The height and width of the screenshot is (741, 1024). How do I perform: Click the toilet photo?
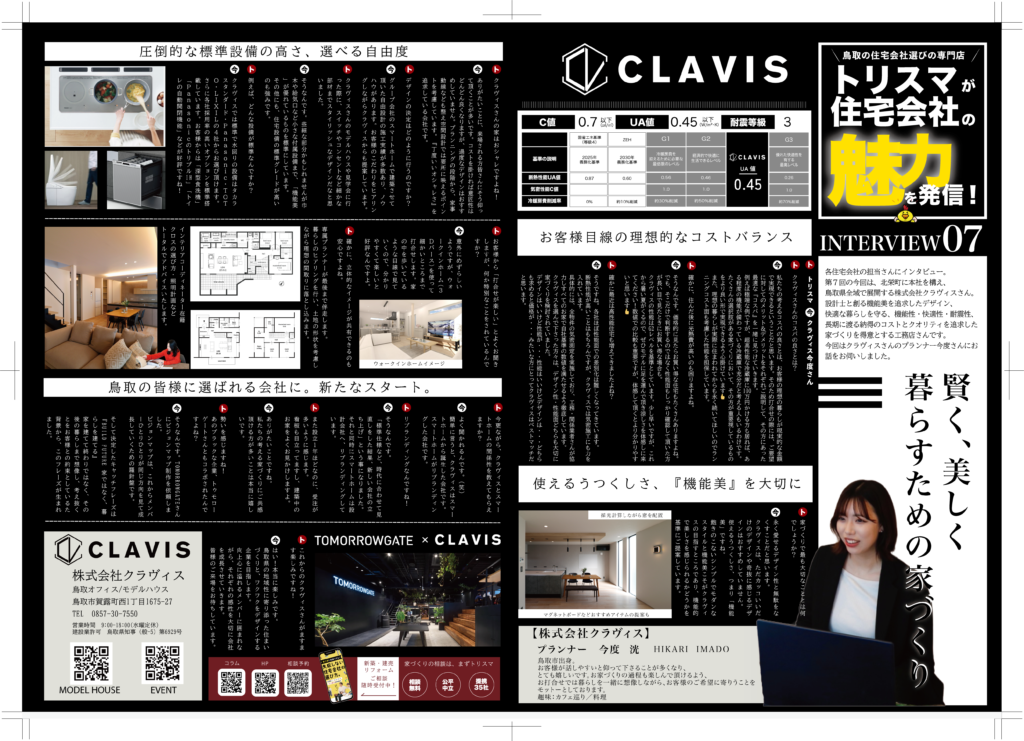click(x=71, y=180)
